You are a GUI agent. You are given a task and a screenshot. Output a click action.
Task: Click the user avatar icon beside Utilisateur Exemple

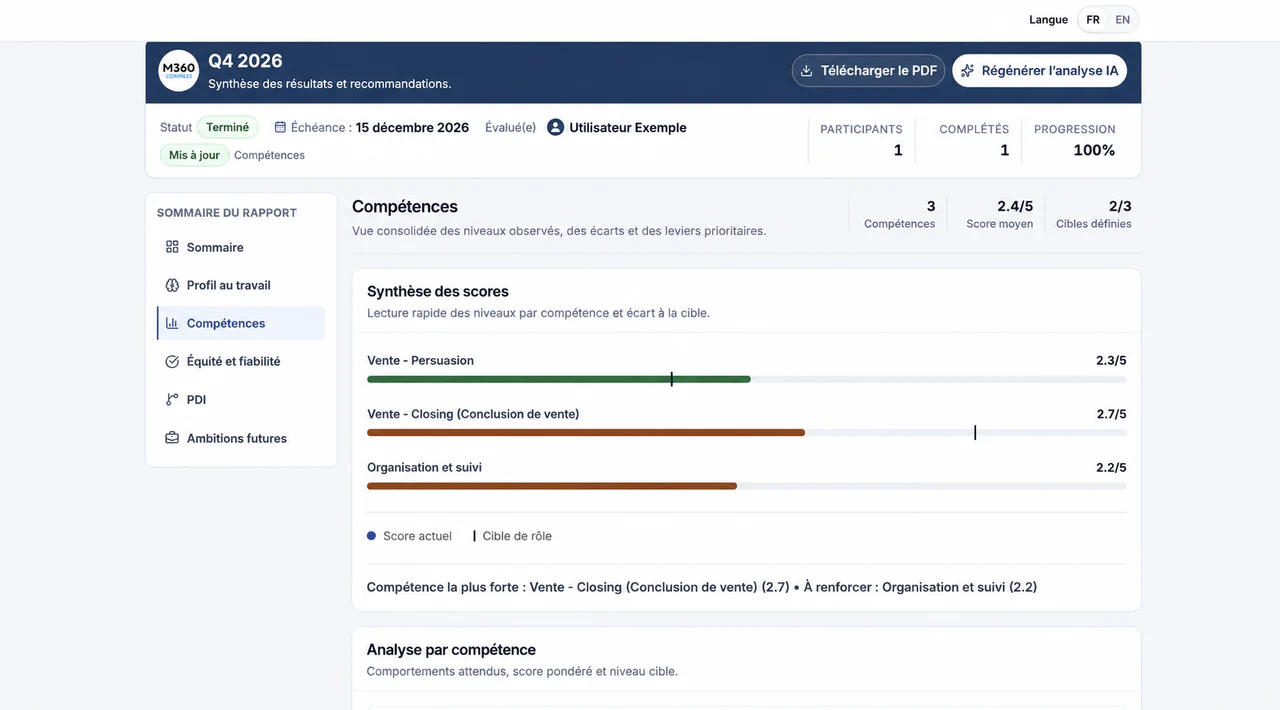coord(556,127)
